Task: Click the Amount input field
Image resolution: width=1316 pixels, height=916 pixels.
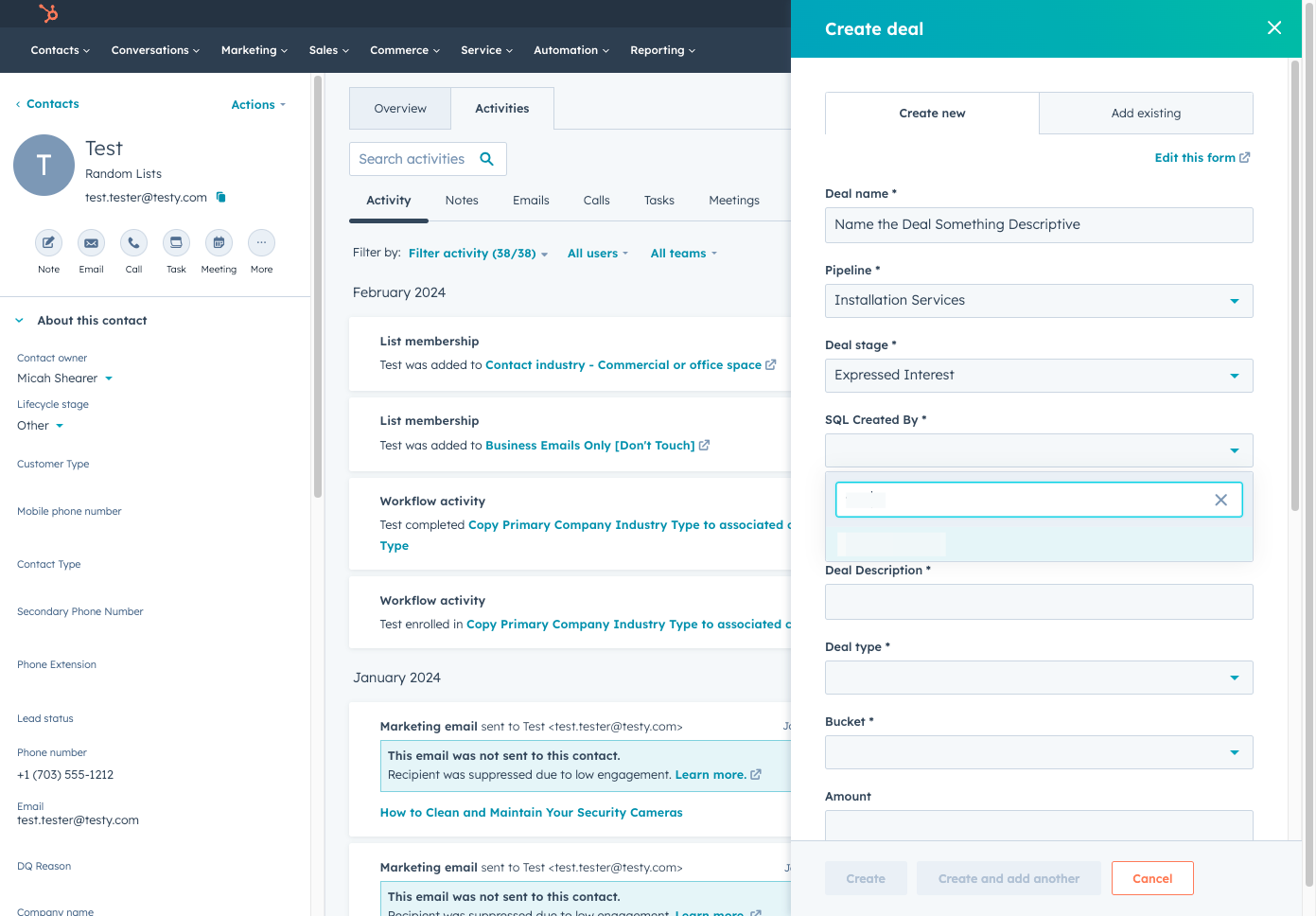Action: click(1039, 825)
